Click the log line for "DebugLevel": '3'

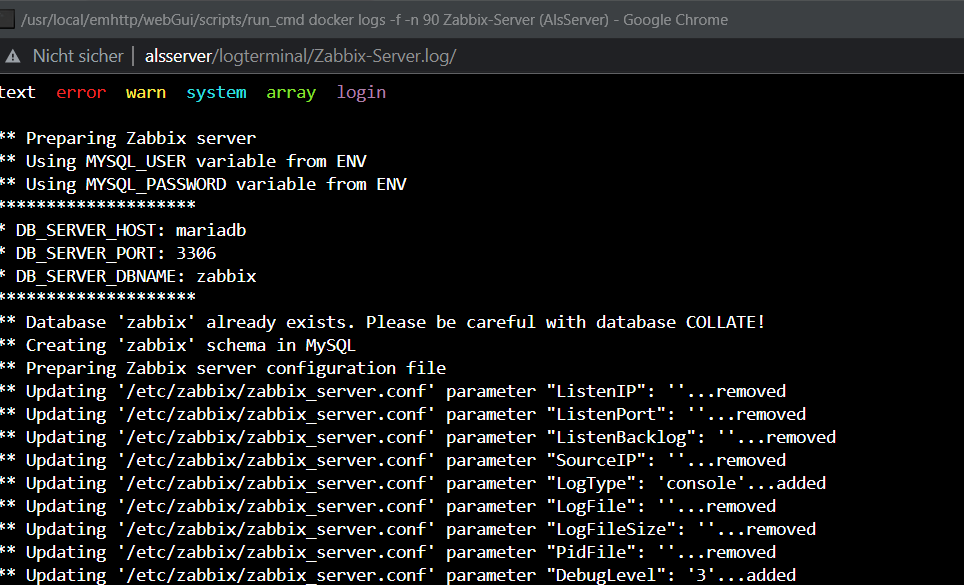tap(398, 576)
